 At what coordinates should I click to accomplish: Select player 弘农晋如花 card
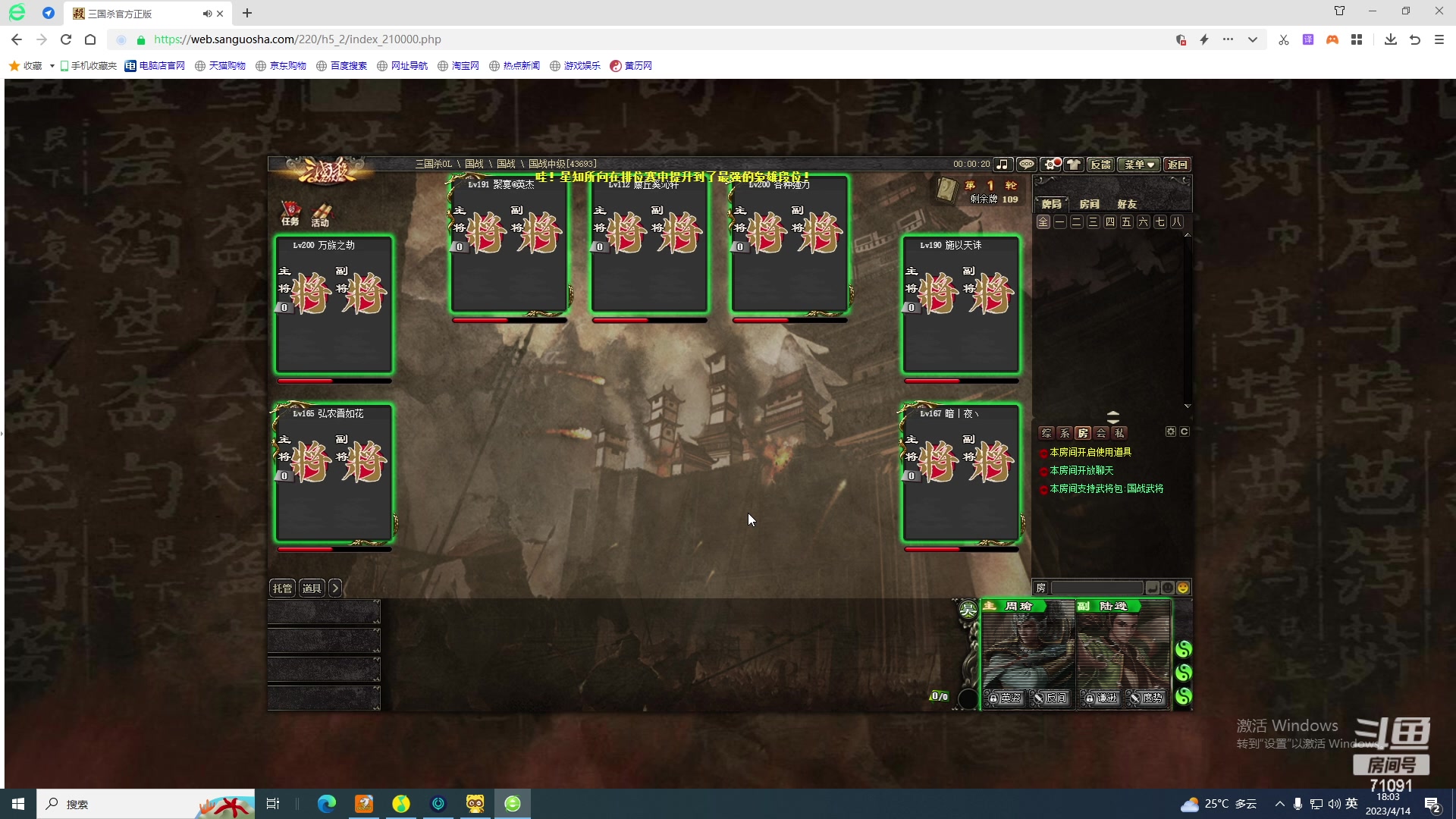click(x=334, y=473)
